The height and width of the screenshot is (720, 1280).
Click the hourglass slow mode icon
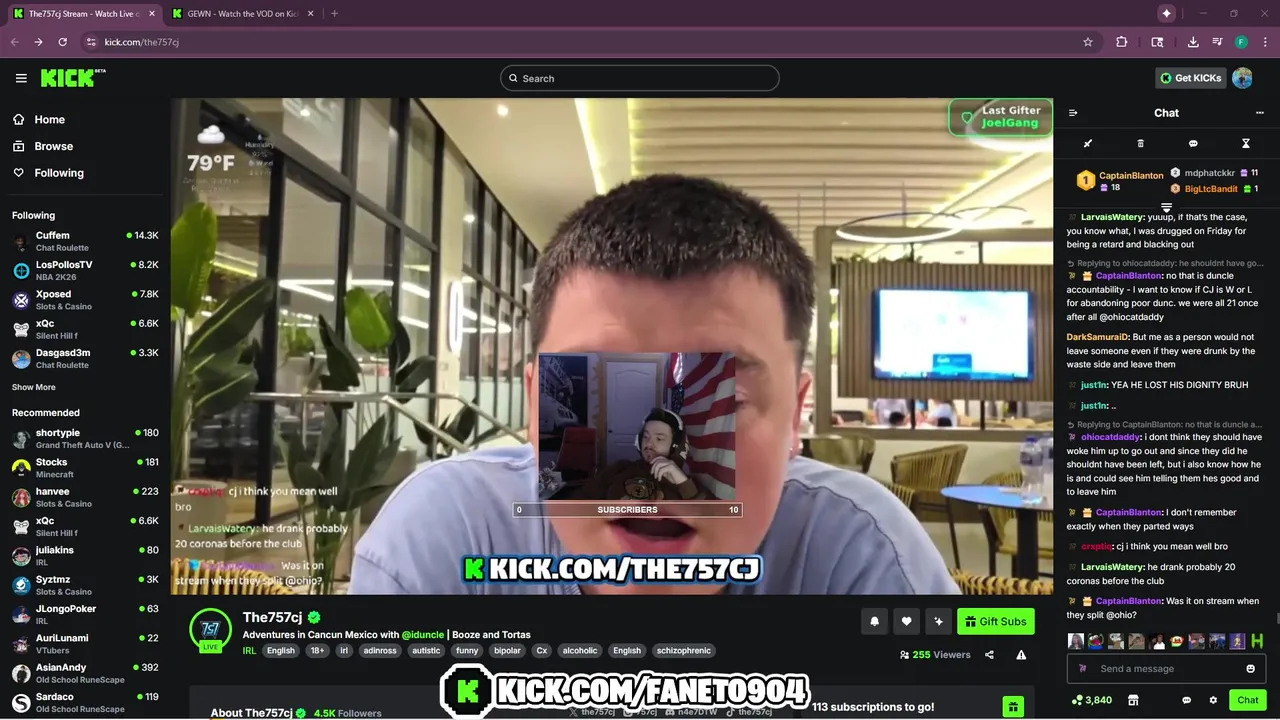[x=1245, y=144]
